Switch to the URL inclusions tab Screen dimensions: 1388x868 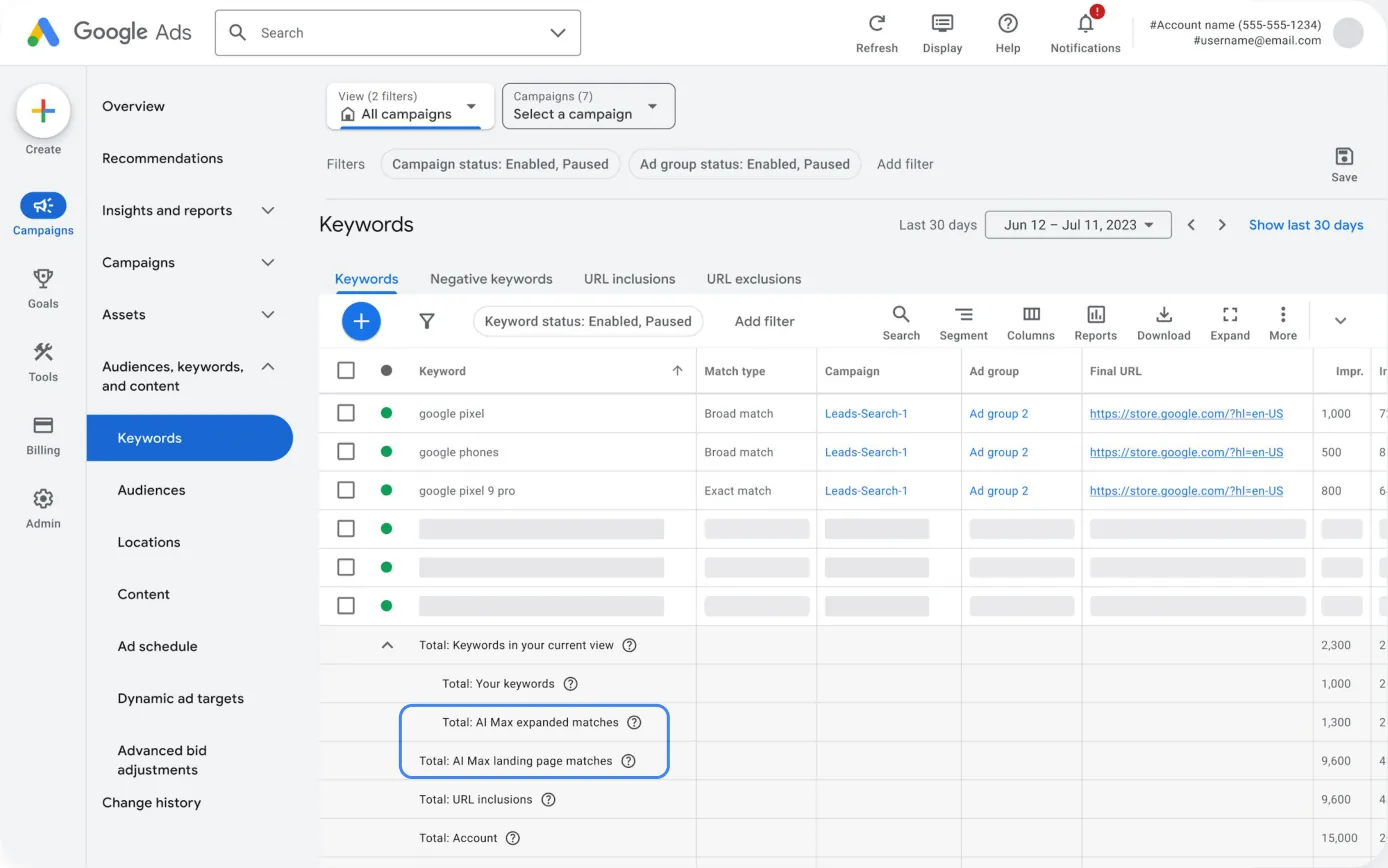630,279
